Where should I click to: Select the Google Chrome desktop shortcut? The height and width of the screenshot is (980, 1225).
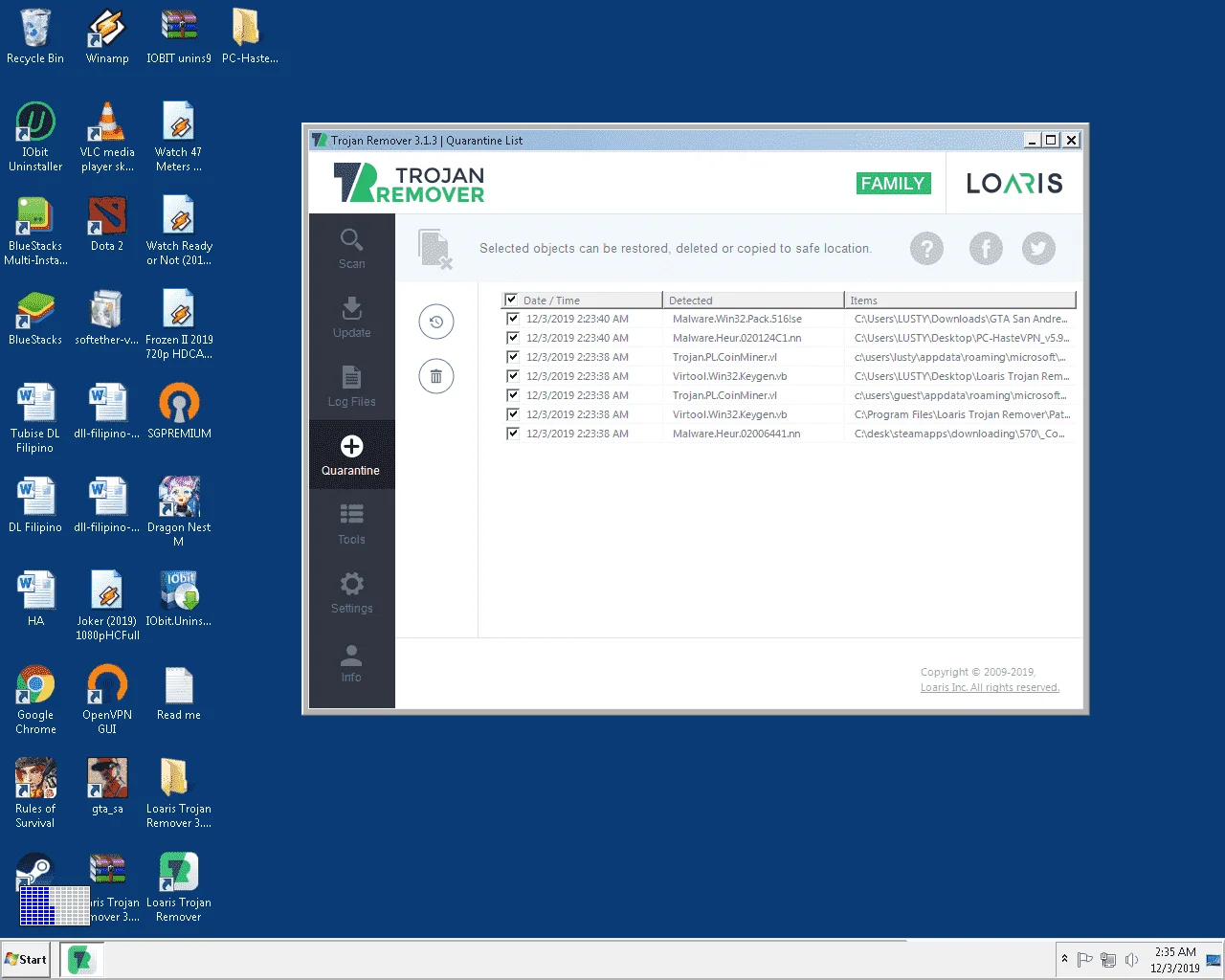coord(35,700)
